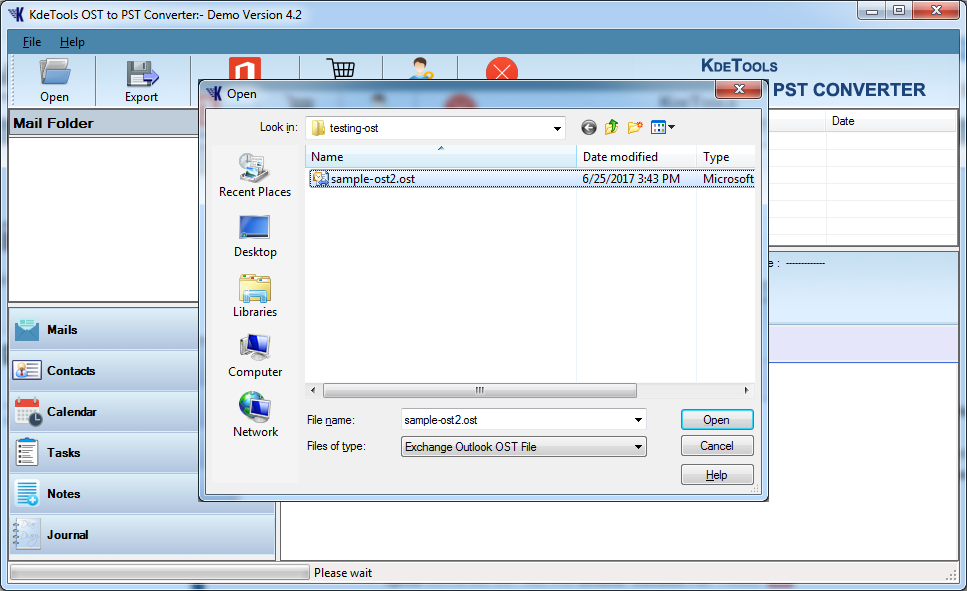Click the scroll left arrow in file list
This screenshot has height=591, width=967.
[313, 391]
